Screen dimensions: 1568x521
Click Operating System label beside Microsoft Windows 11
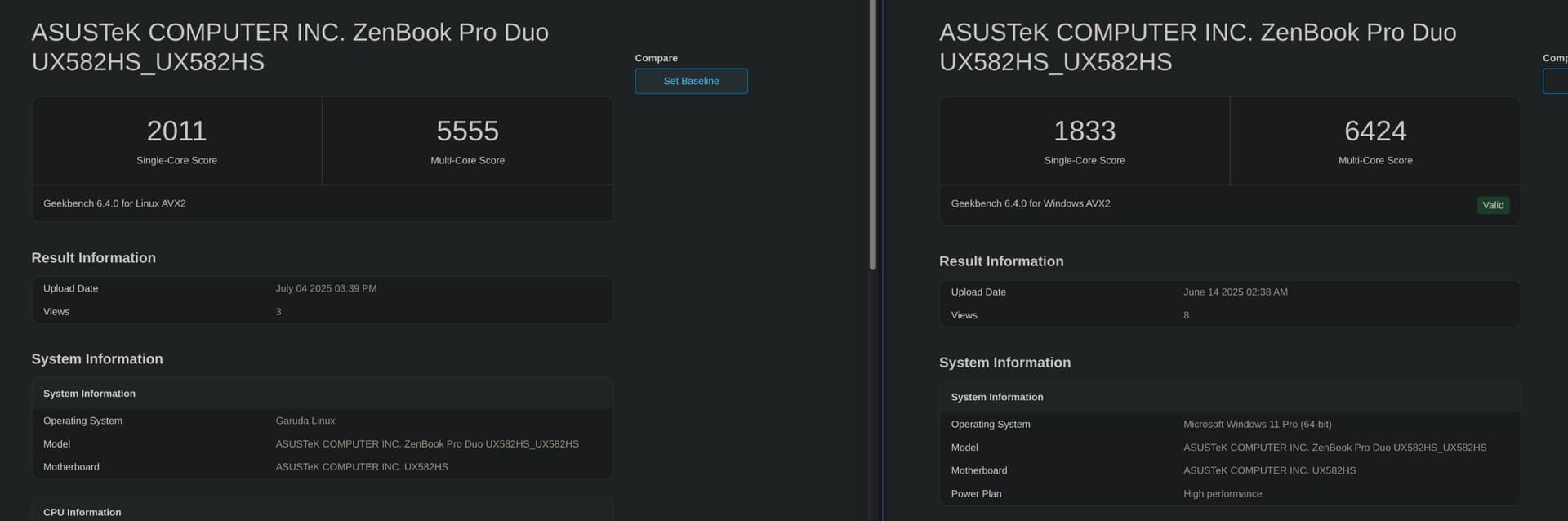point(991,424)
